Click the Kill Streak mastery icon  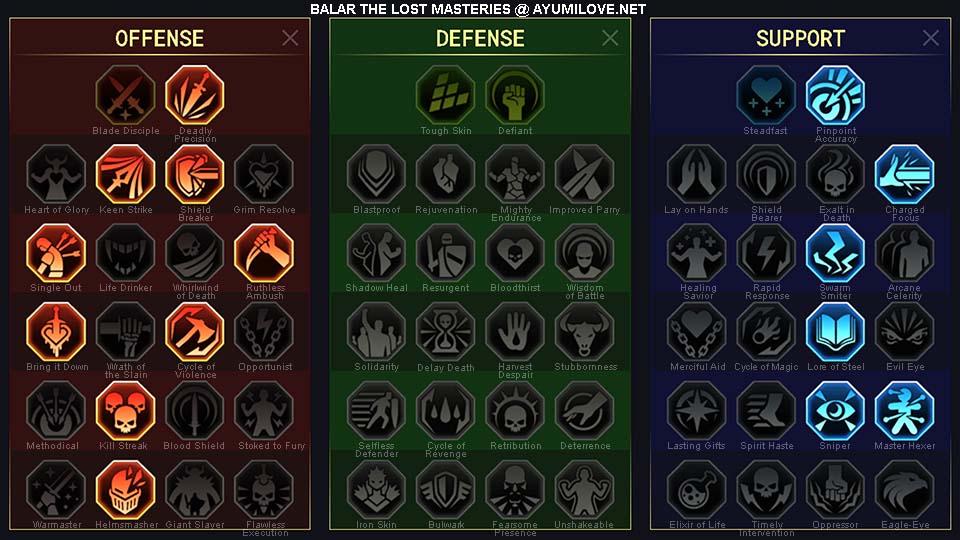(x=126, y=411)
